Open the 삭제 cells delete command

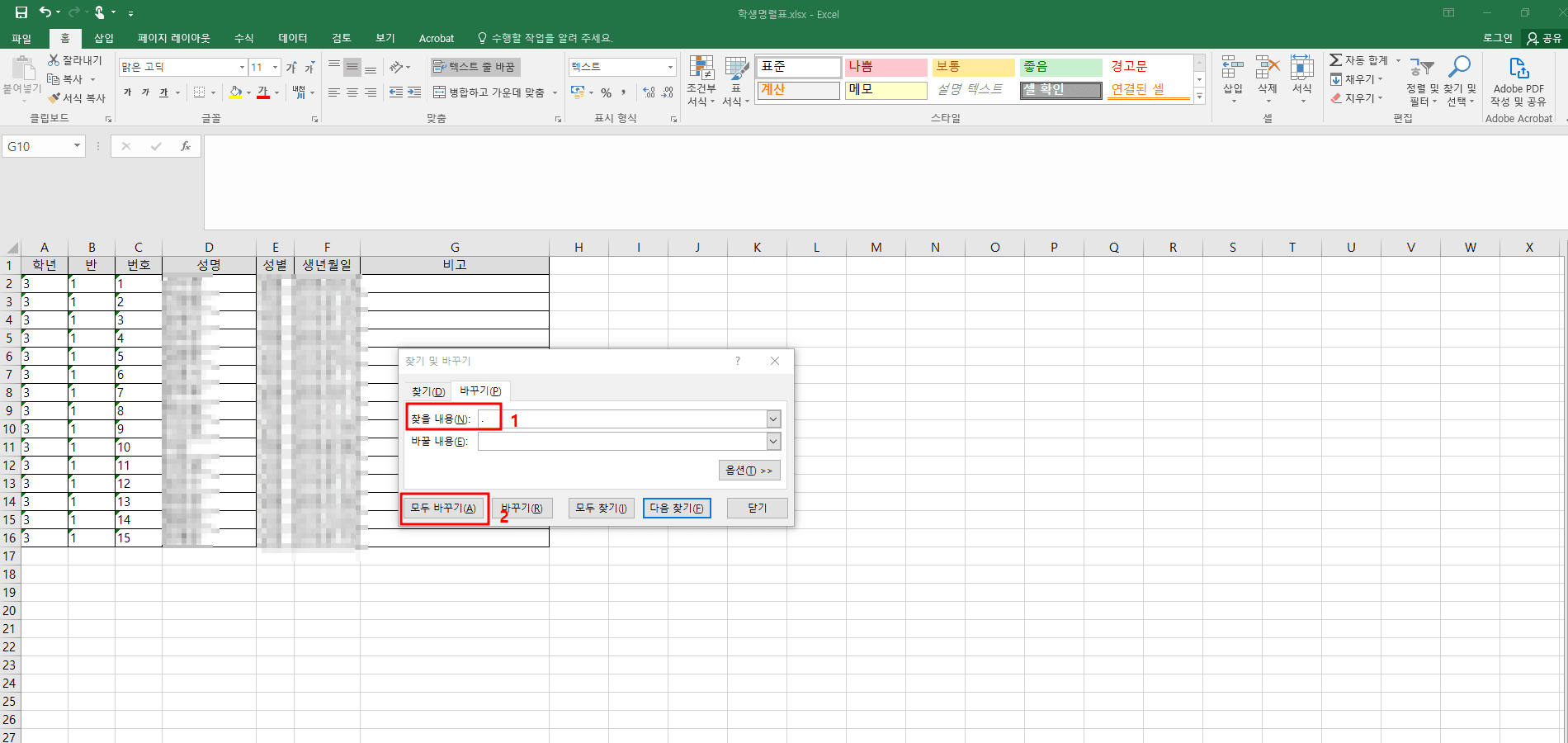[1268, 79]
